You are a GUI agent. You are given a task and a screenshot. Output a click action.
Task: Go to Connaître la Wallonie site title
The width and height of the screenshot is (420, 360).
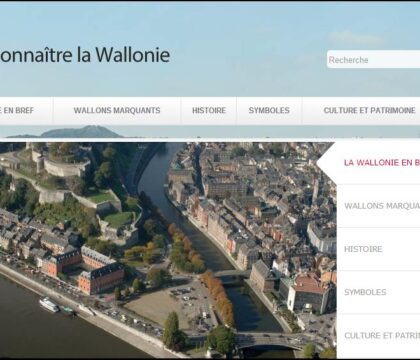pos(85,55)
